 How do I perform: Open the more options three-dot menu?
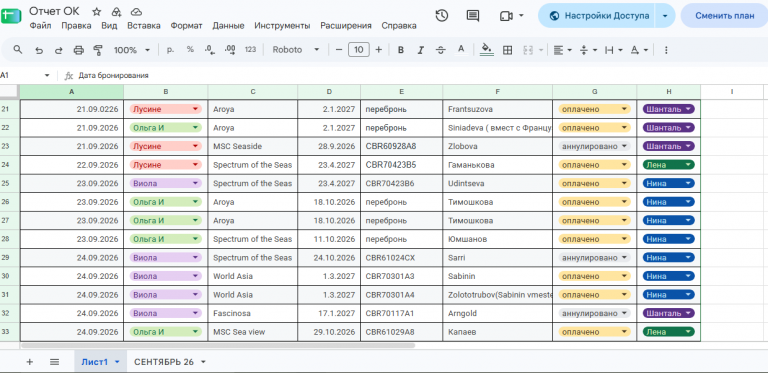click(x=666, y=50)
